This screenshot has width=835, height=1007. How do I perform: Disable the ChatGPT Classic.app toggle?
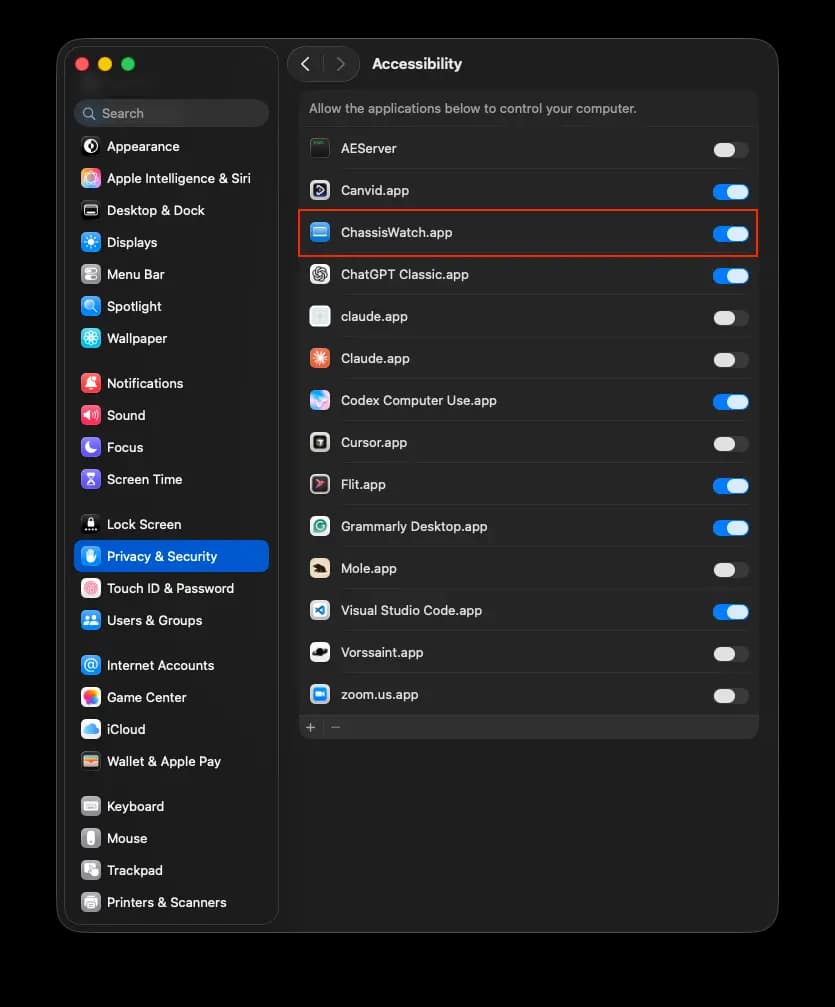coord(730,276)
